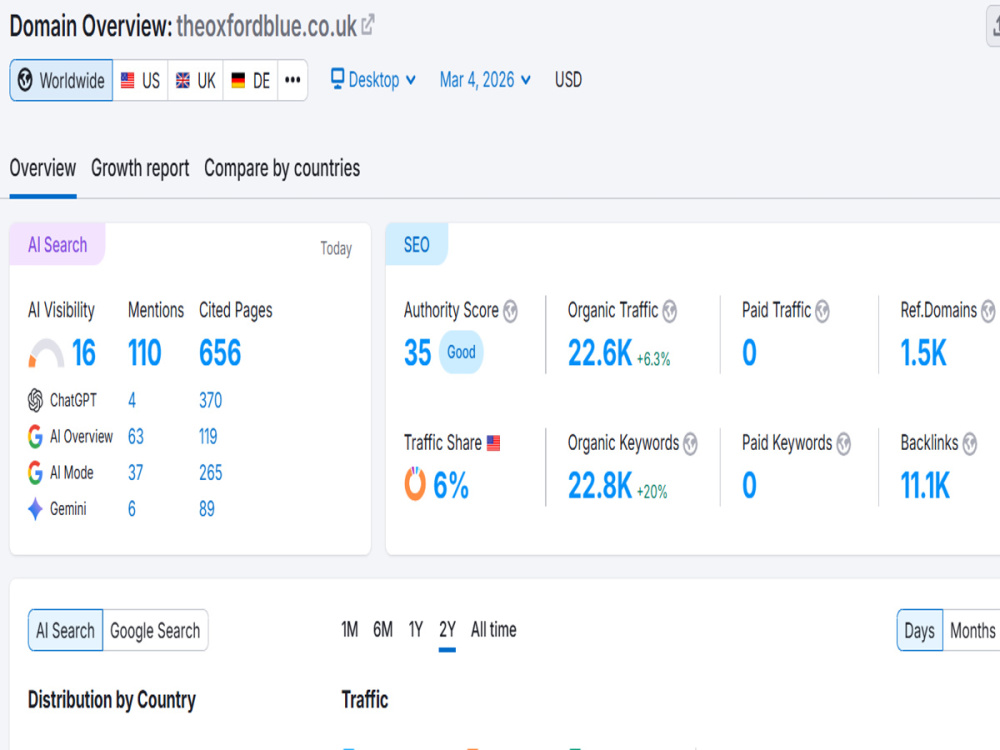The height and width of the screenshot is (750, 1000).
Task: Set chart granularity to Months
Action: pyautogui.click(x=972, y=630)
